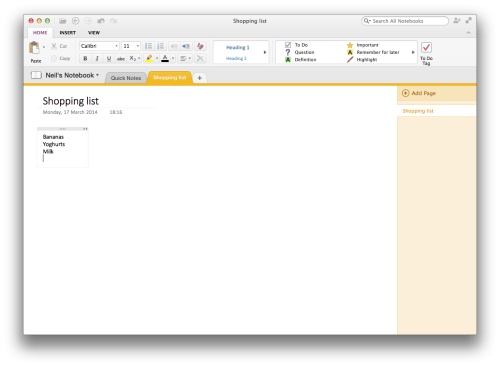Screen dimensions: 500x367
Task: Apply the yellow text highlight color
Action: 149,59
